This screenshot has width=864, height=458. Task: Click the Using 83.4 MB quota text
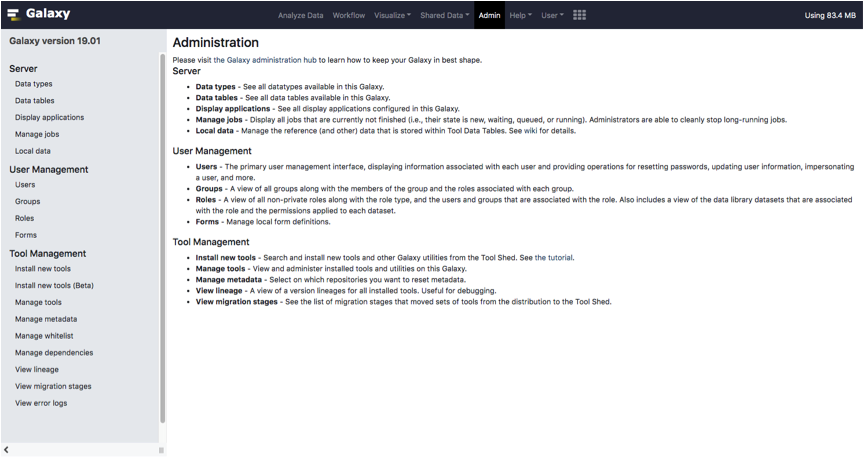coord(830,15)
